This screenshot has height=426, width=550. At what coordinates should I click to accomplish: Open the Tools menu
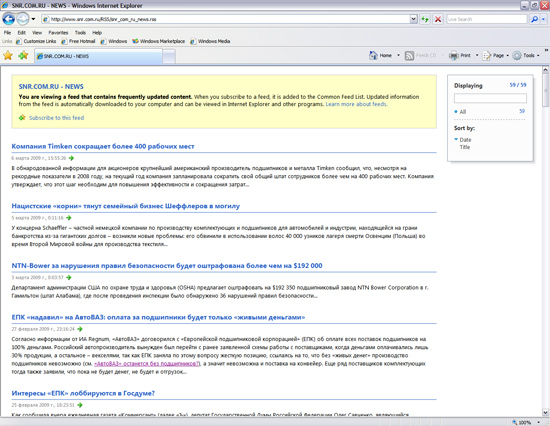pyautogui.click(x=80, y=33)
